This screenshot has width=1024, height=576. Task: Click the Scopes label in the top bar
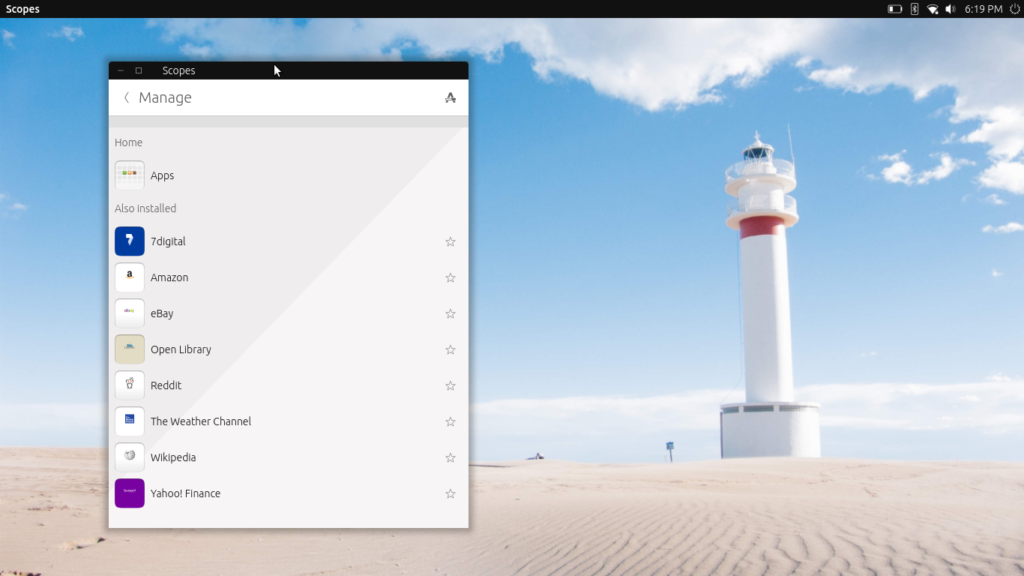[21, 9]
